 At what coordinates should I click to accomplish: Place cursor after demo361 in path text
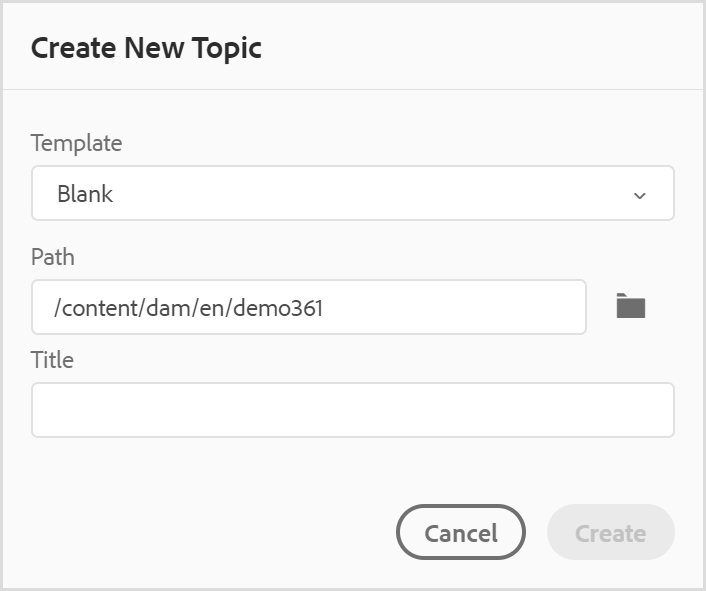pos(324,308)
